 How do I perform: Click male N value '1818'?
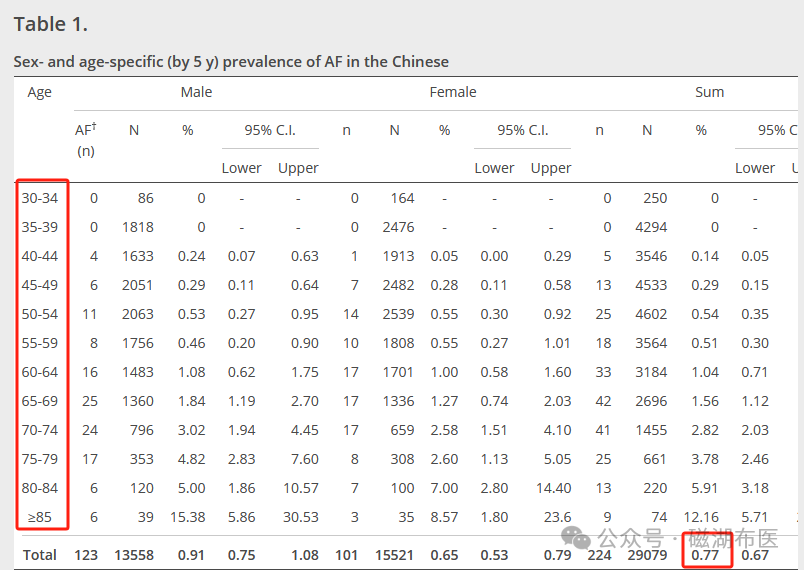tap(137, 227)
